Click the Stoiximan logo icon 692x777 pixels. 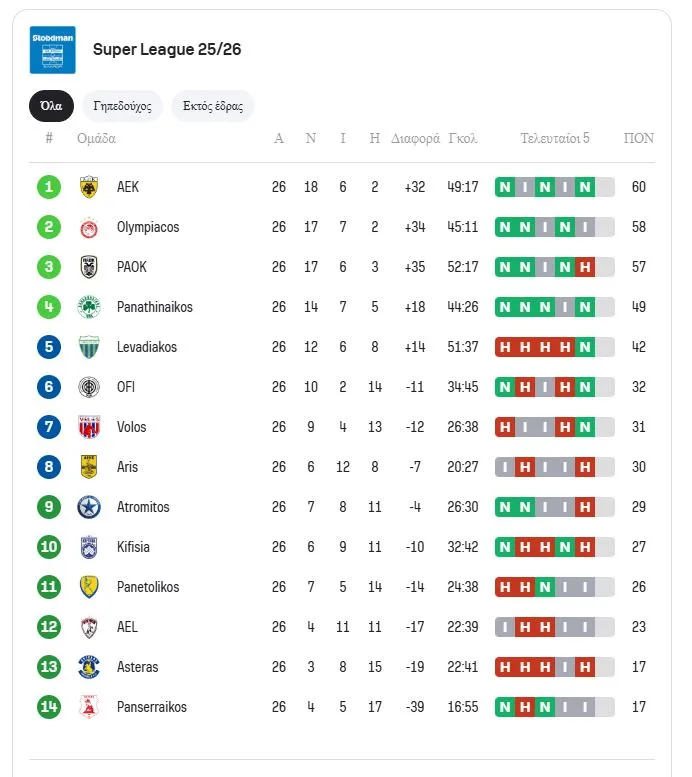pos(53,50)
